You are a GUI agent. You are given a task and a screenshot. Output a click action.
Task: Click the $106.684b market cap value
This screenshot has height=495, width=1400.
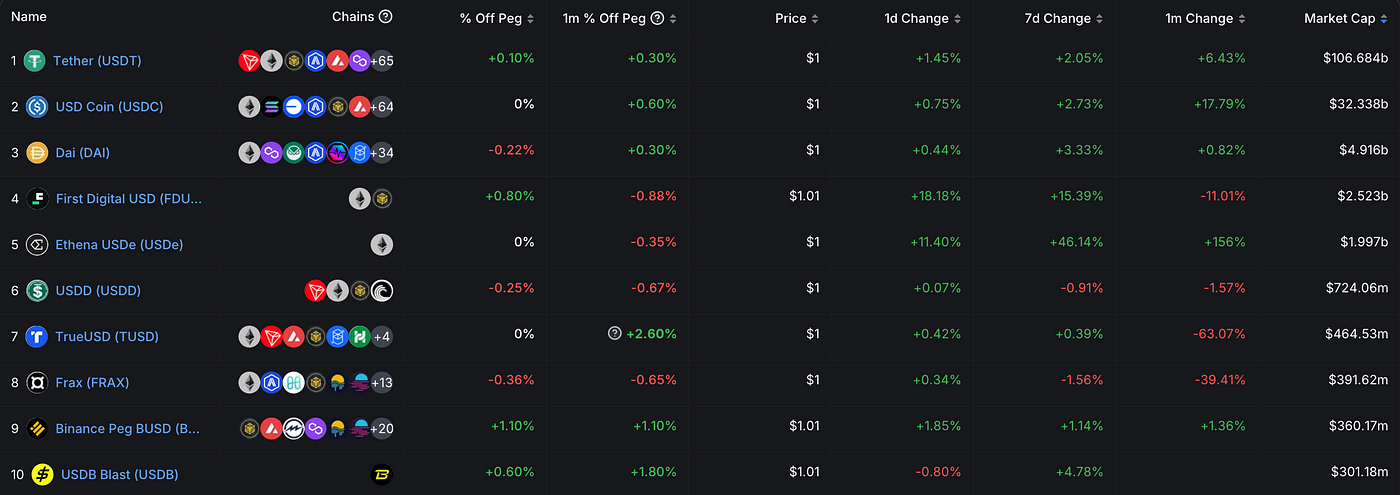(1355, 59)
